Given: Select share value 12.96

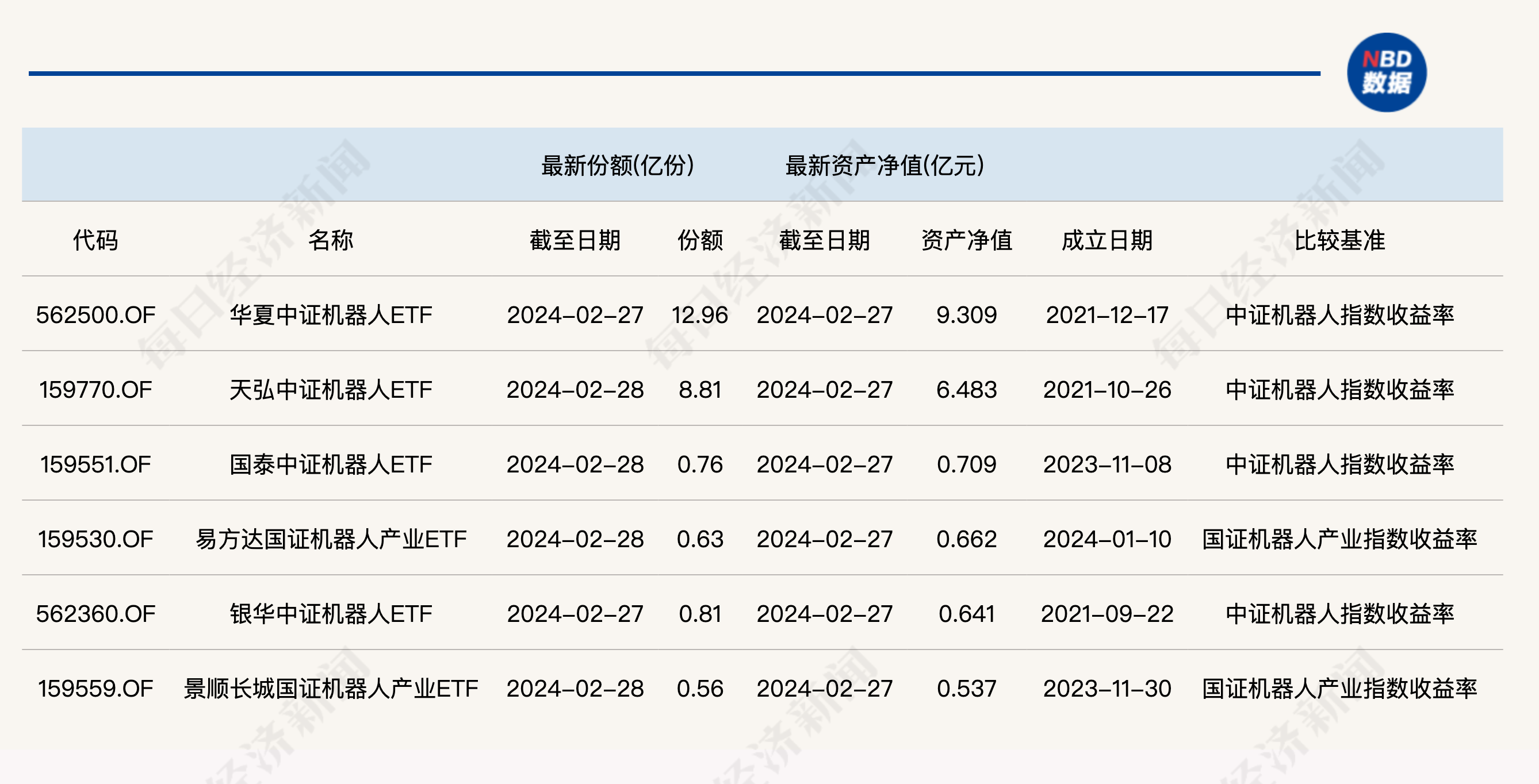Looking at the screenshot, I should point(700,314).
